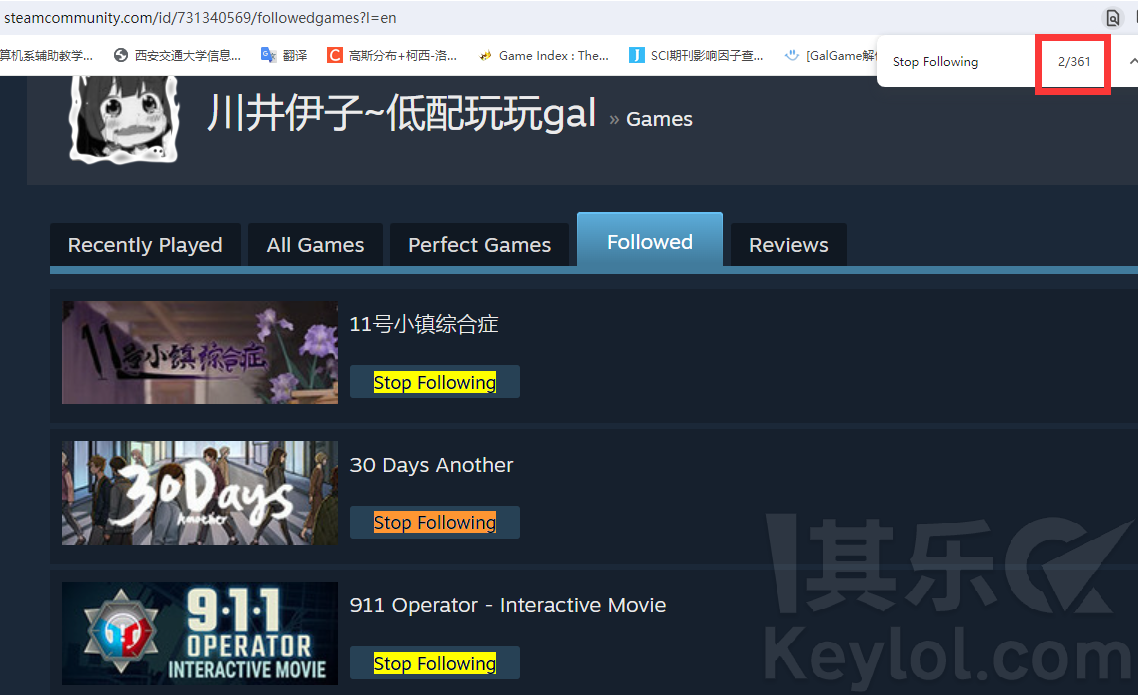Open the 30 Days Another title link

point(431,464)
